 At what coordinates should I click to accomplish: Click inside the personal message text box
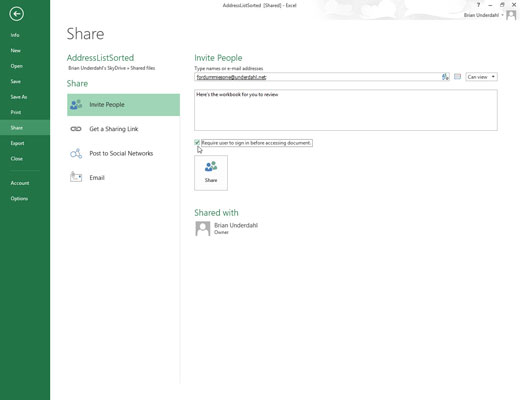pyautogui.click(x=346, y=110)
